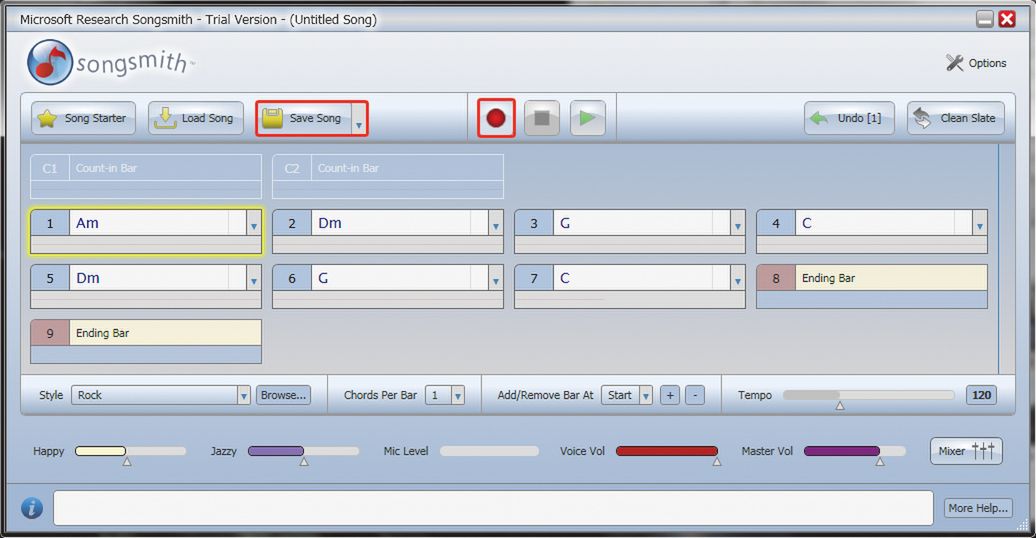
Task: Click the Songsmith logo icon
Action: (x=50, y=63)
